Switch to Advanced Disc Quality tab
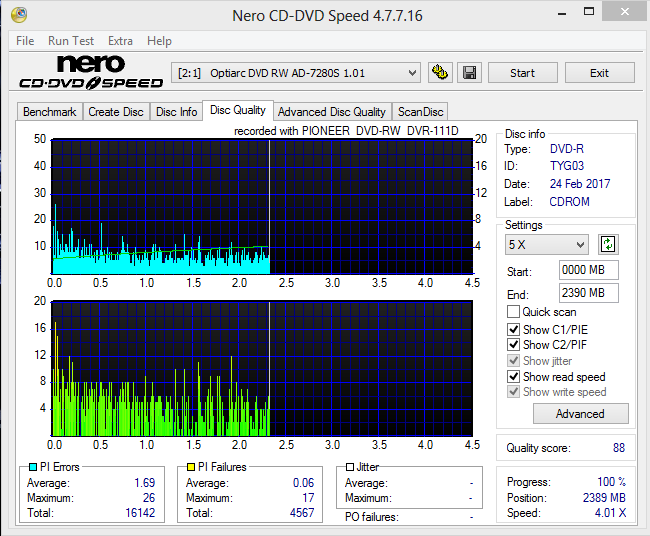Screen dimensions: 650x536 pos(332,112)
